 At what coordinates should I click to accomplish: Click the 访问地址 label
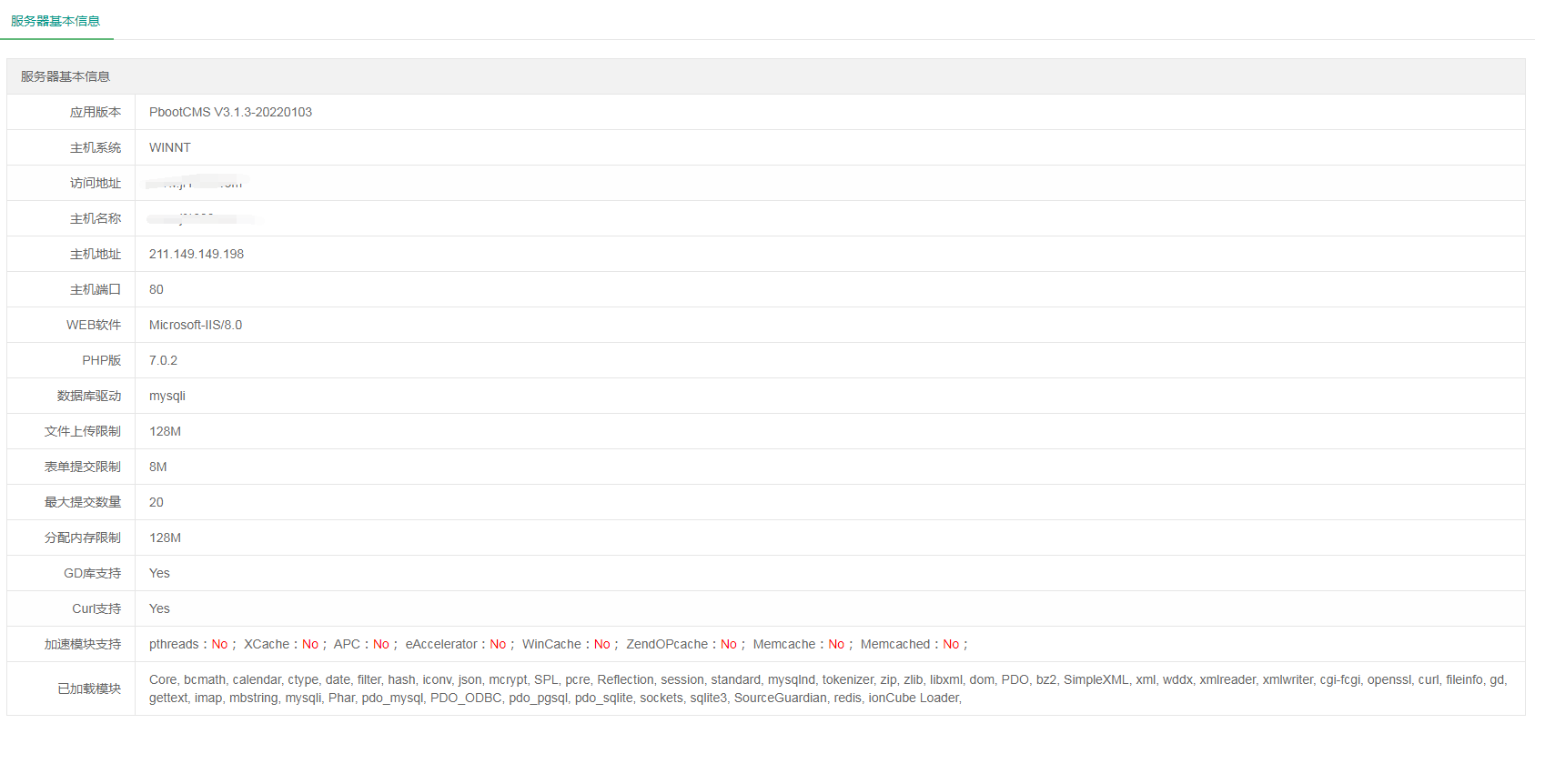coord(96,183)
